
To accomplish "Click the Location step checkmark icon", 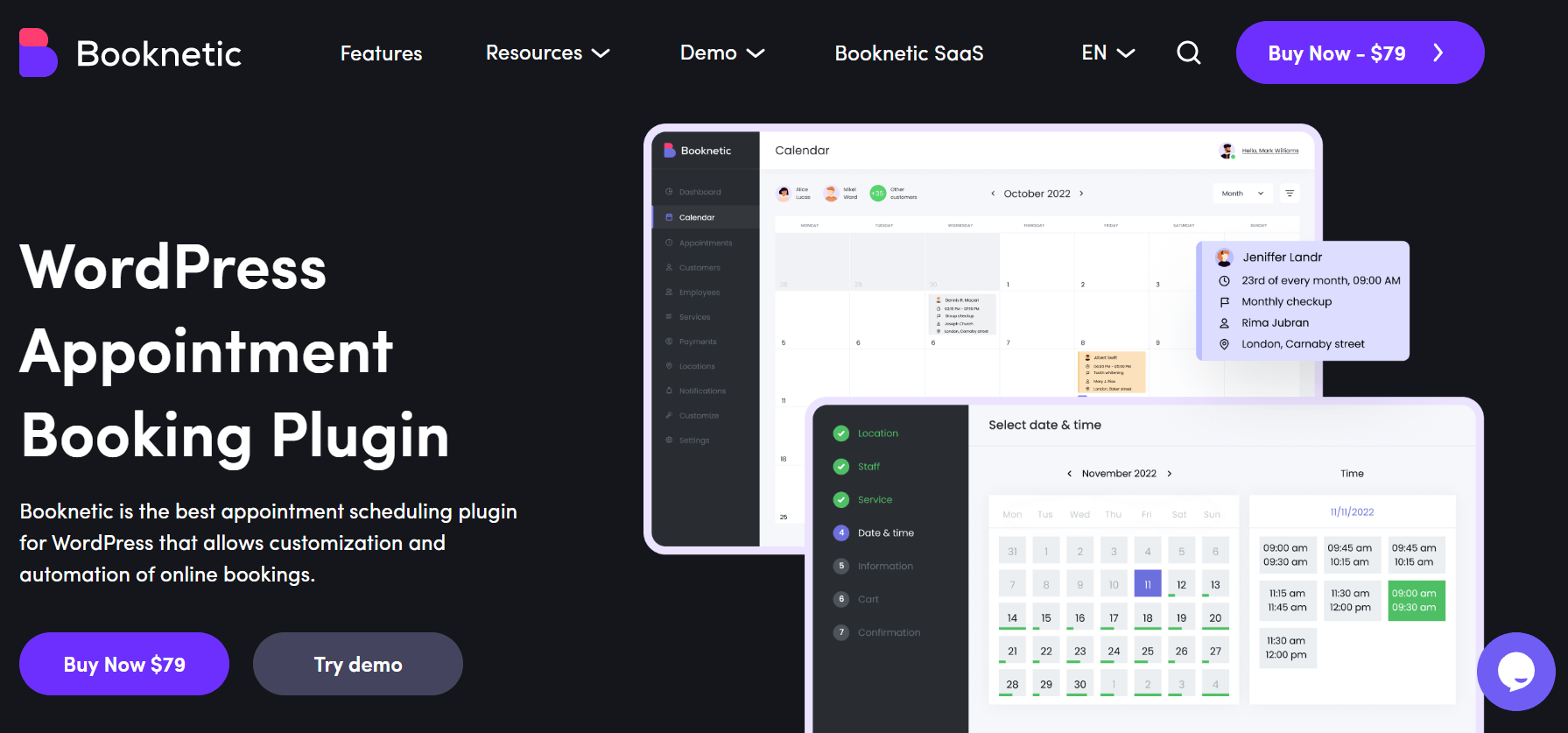I will [x=841, y=433].
